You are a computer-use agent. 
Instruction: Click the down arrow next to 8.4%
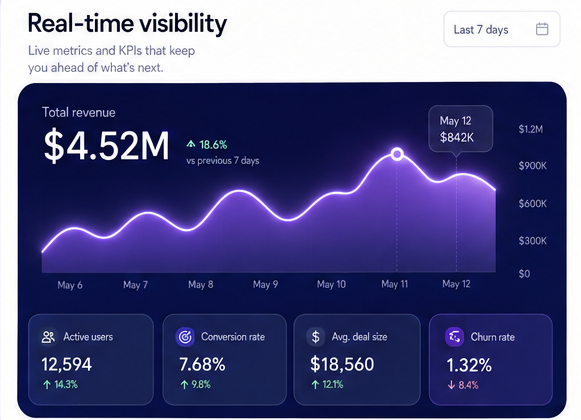[x=451, y=385]
